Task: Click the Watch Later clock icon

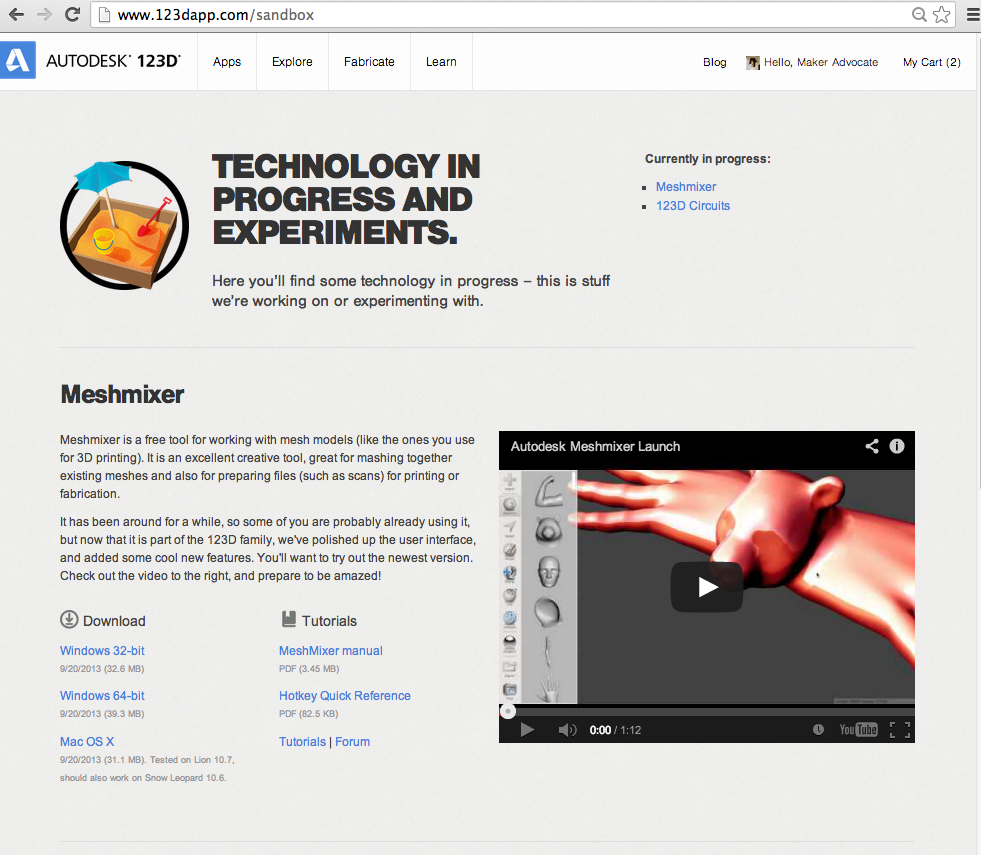Action: [818, 729]
